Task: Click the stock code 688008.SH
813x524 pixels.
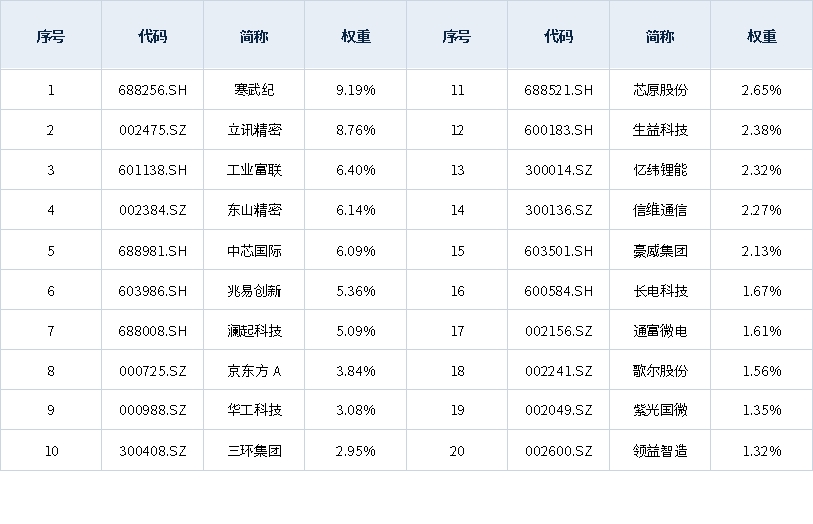Action: click(152, 331)
